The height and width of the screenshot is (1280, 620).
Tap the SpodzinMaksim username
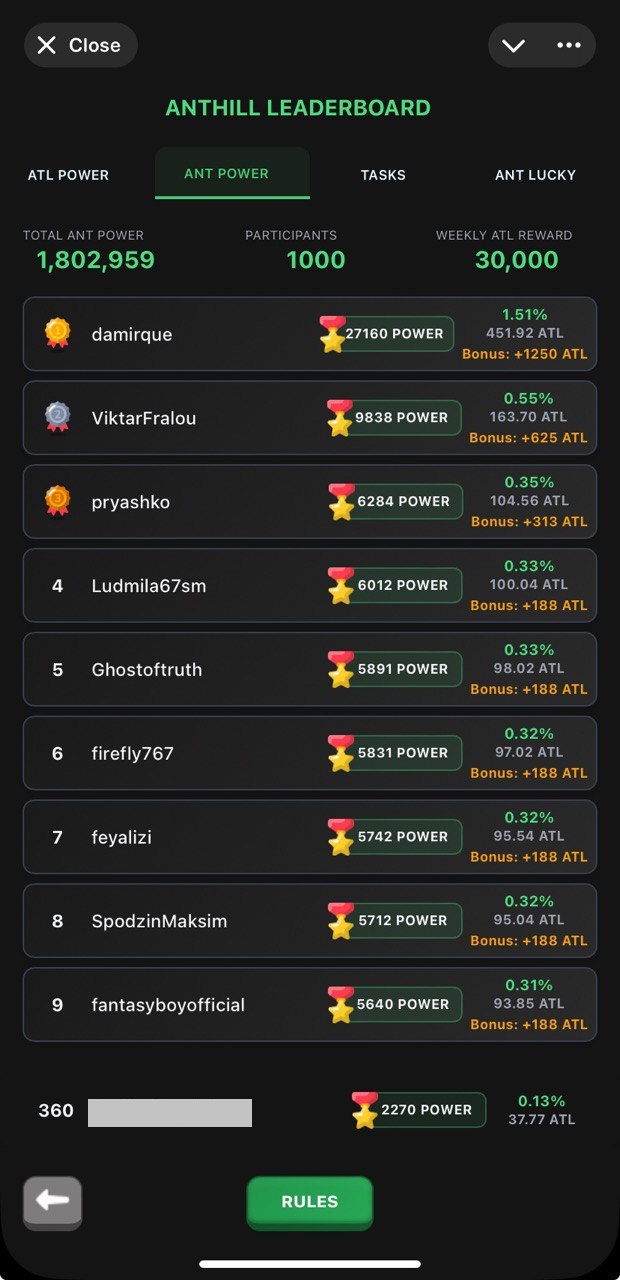[159, 921]
